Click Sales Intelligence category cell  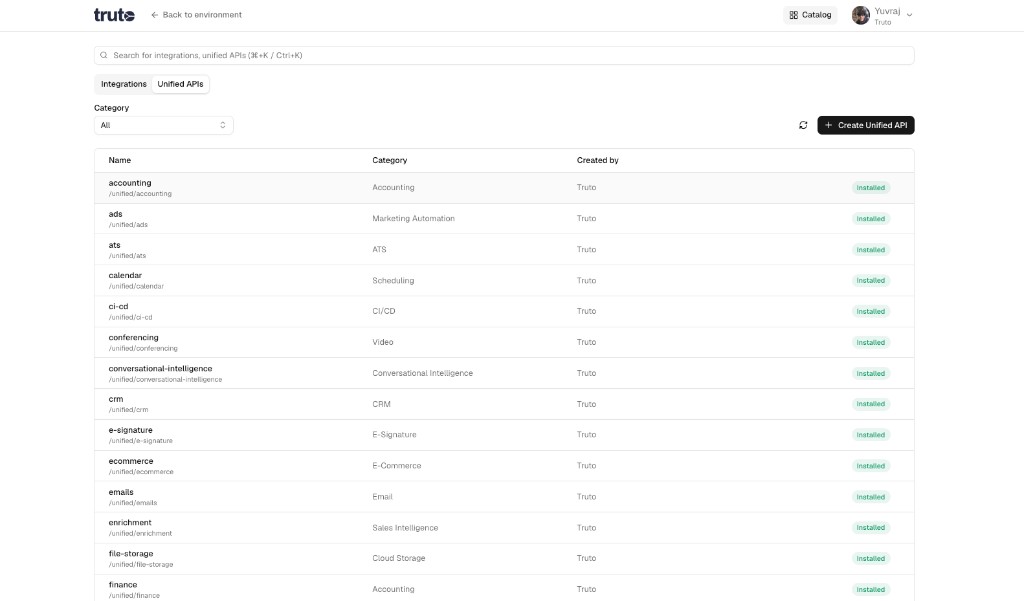pyautogui.click(x=405, y=528)
